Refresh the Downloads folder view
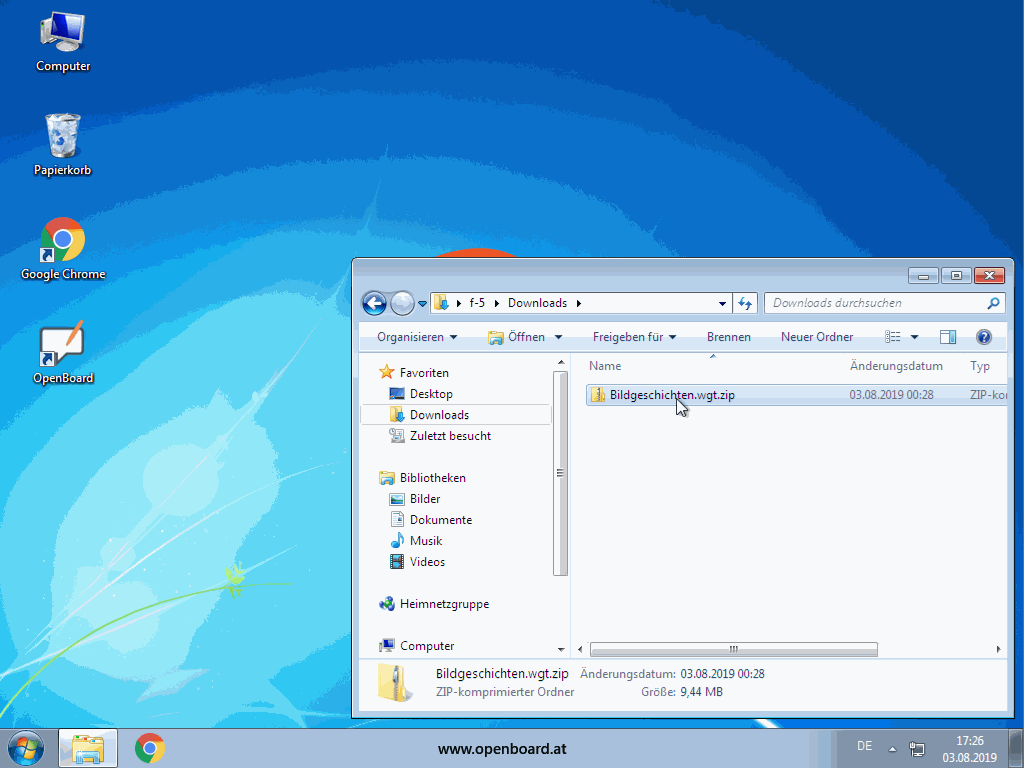Viewport: 1024px width, 768px height. [744, 303]
